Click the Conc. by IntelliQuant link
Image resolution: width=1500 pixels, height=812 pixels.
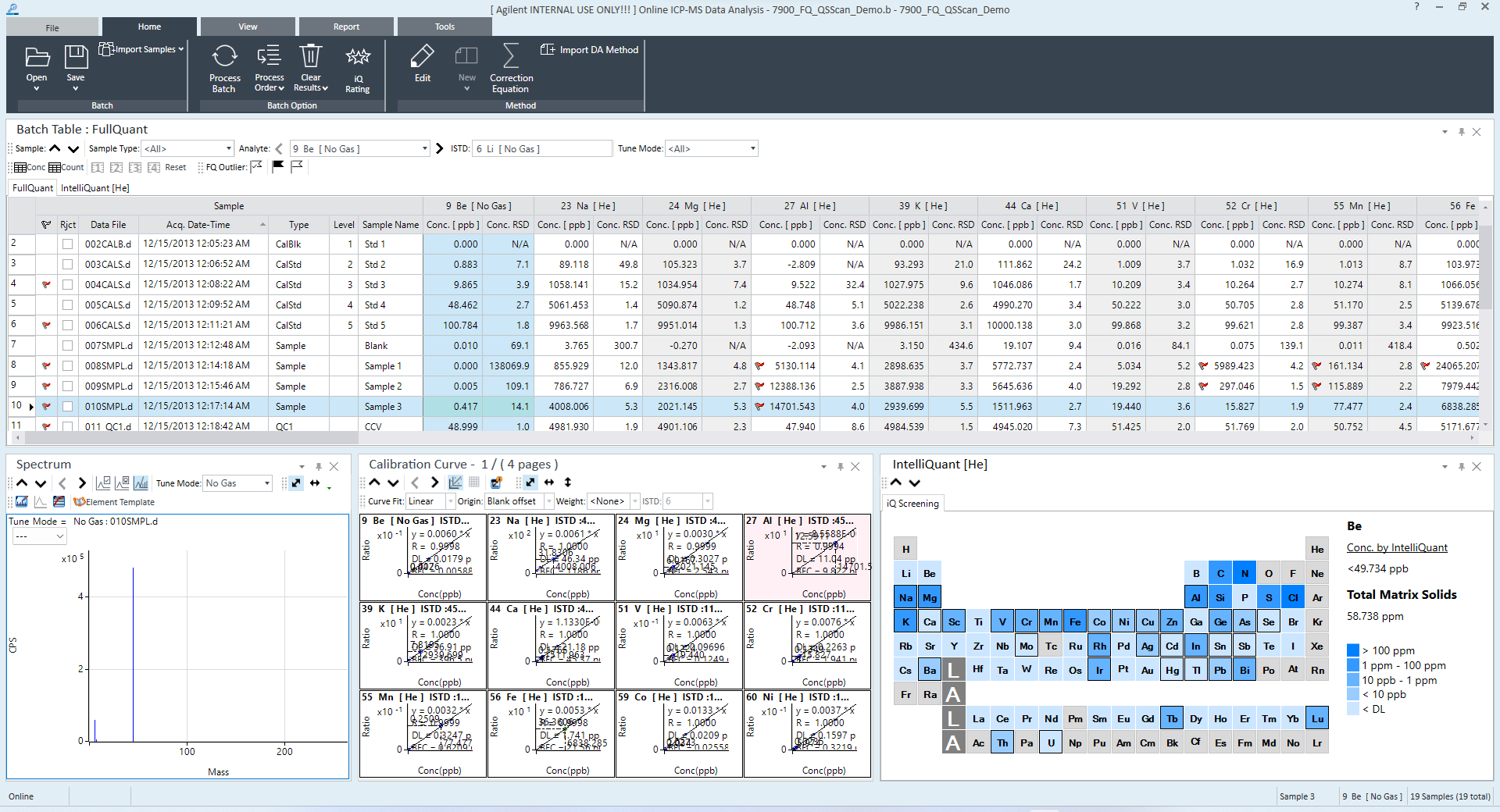pos(1397,548)
